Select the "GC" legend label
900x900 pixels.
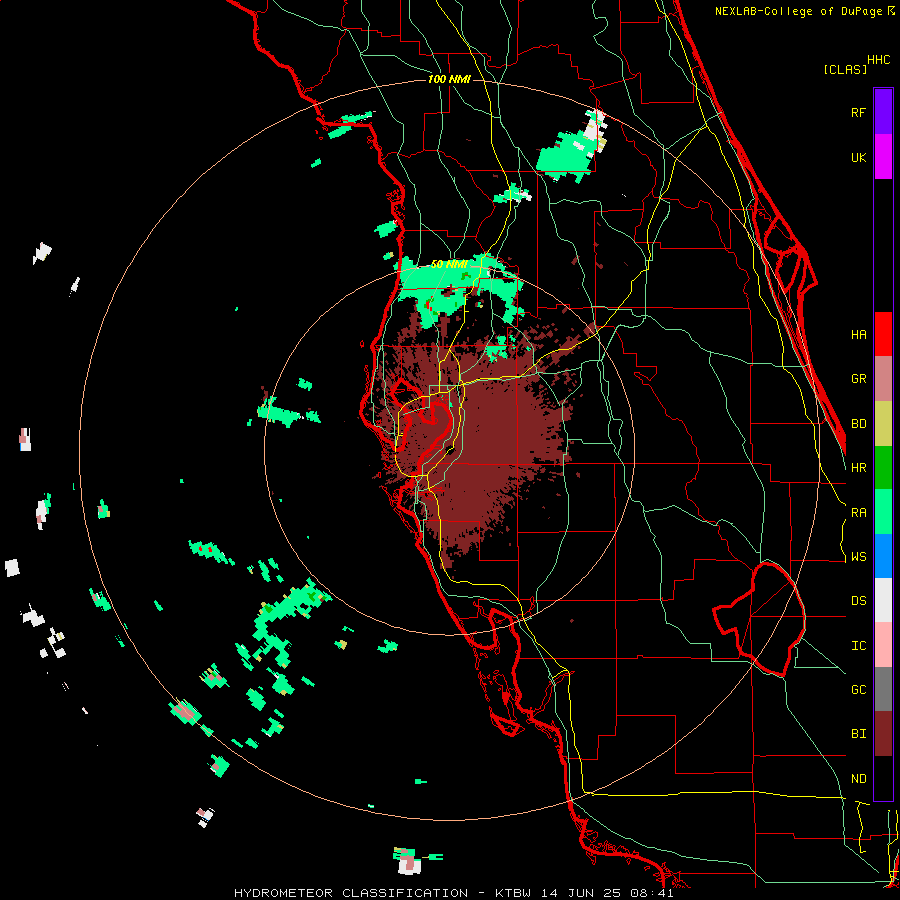858,690
